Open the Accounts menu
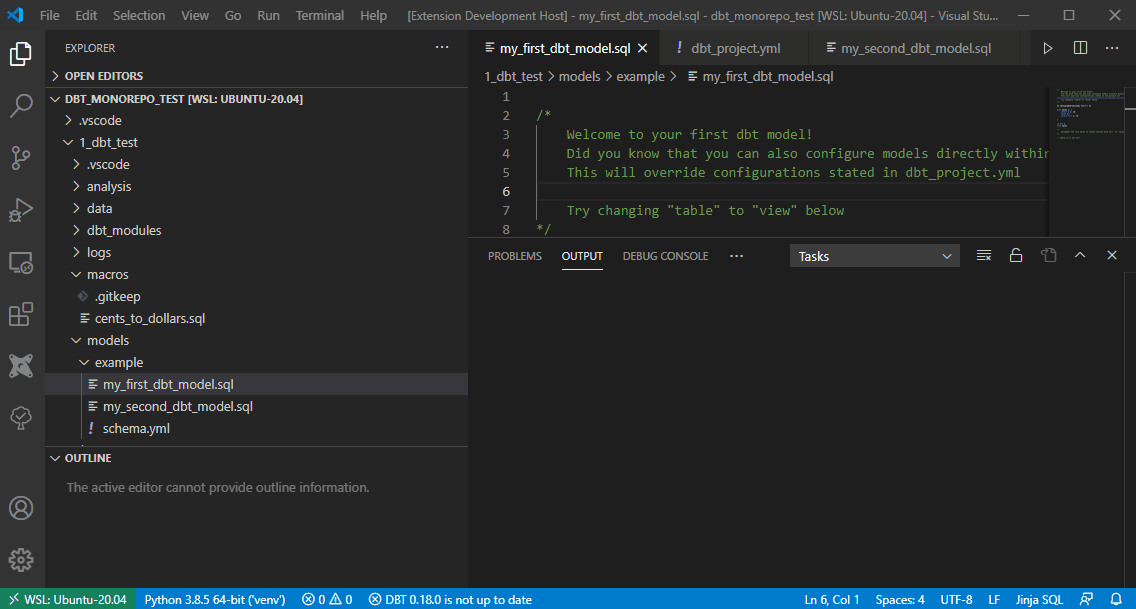The width and height of the screenshot is (1136, 609). [x=21, y=508]
